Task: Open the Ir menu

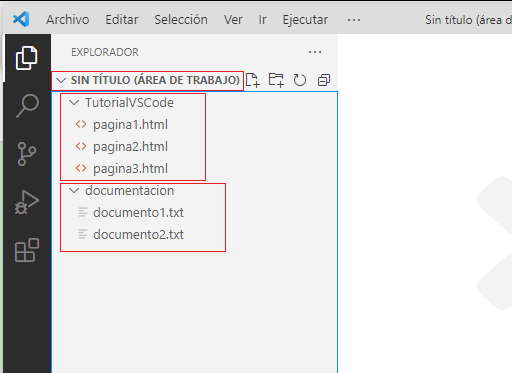Action: (x=262, y=20)
